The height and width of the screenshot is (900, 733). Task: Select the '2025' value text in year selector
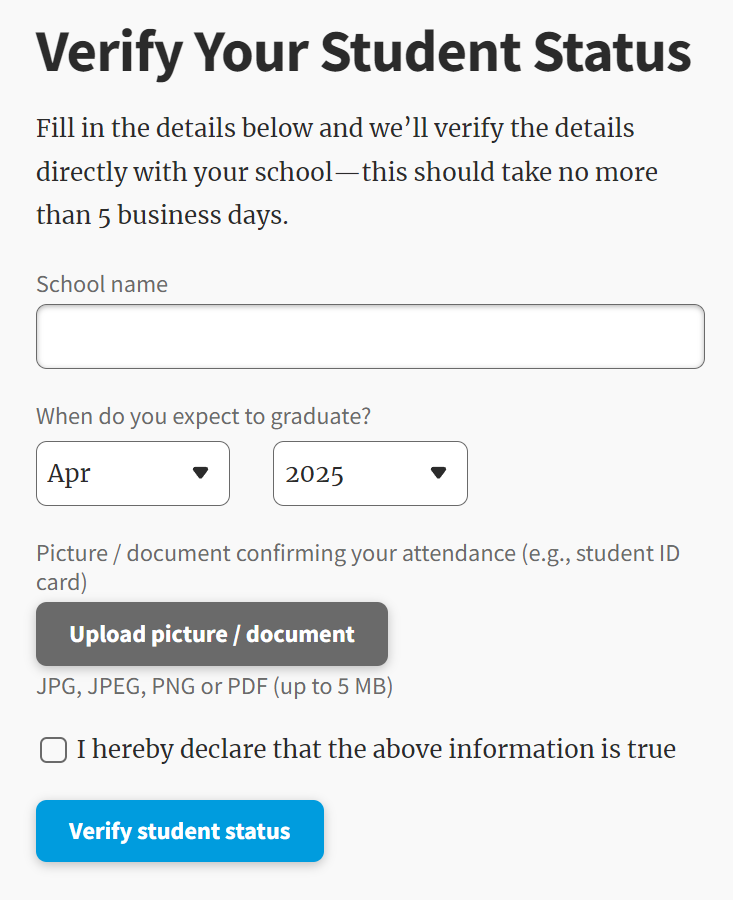tap(315, 474)
